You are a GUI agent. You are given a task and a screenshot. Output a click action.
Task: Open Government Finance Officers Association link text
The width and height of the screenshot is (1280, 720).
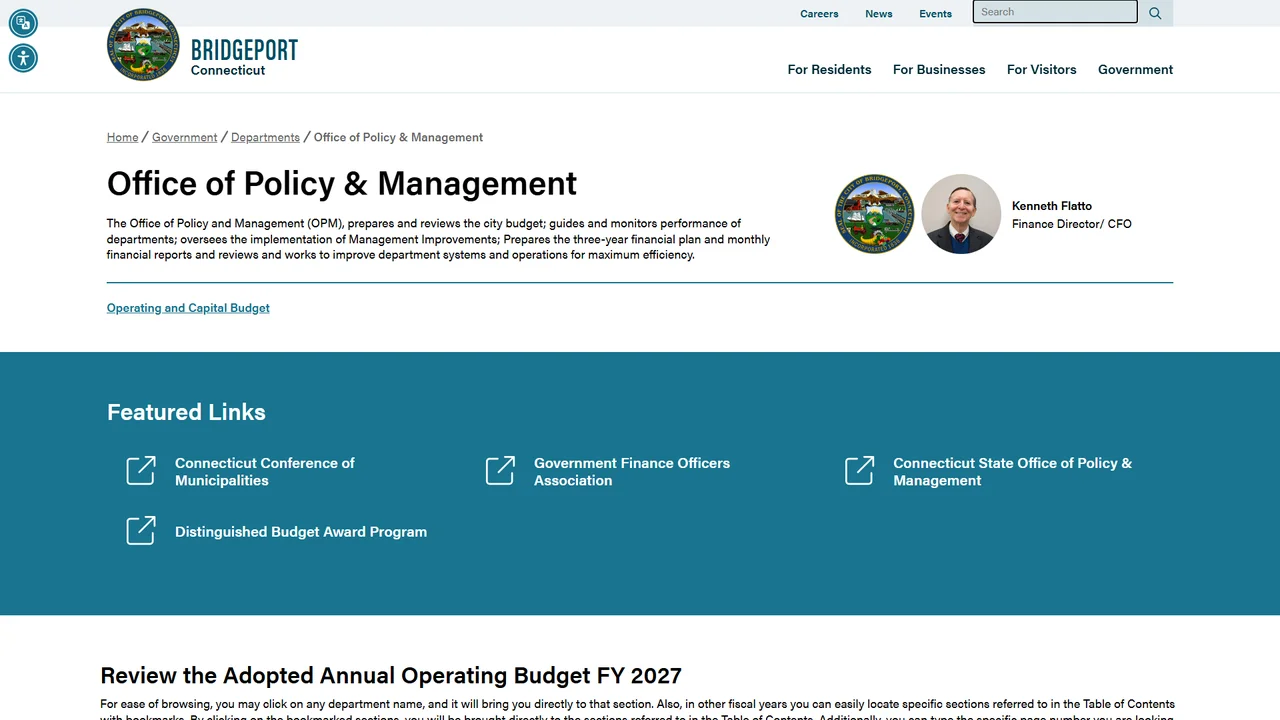pos(632,472)
